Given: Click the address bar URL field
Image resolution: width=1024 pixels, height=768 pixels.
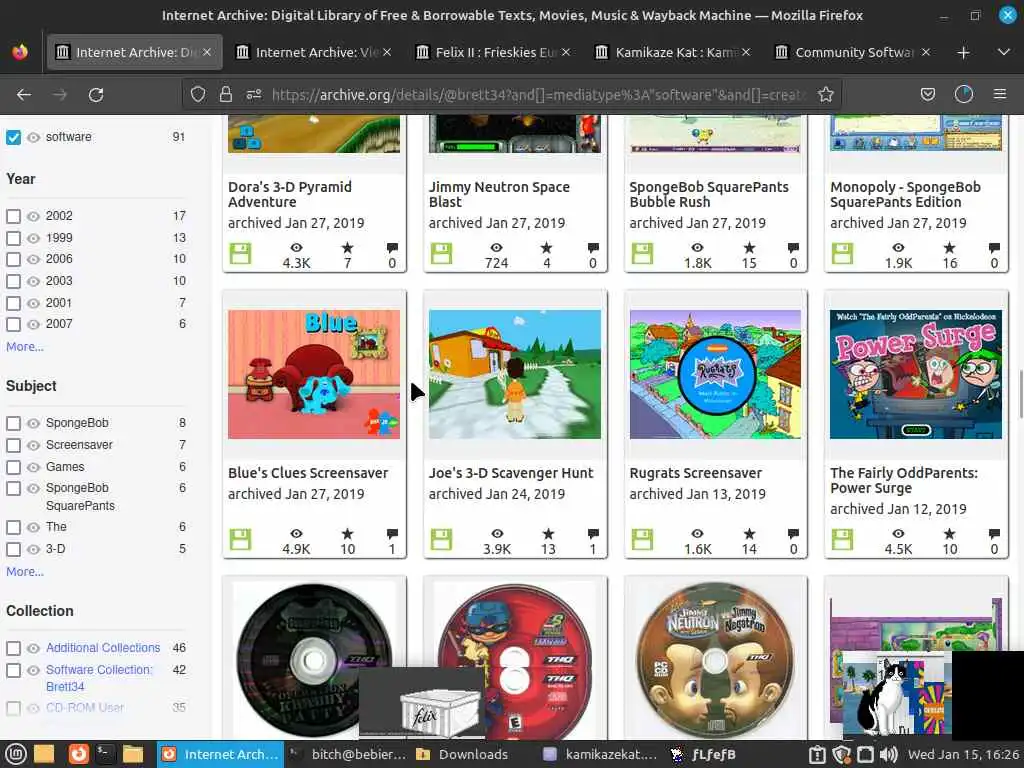Looking at the screenshot, I should [536, 95].
